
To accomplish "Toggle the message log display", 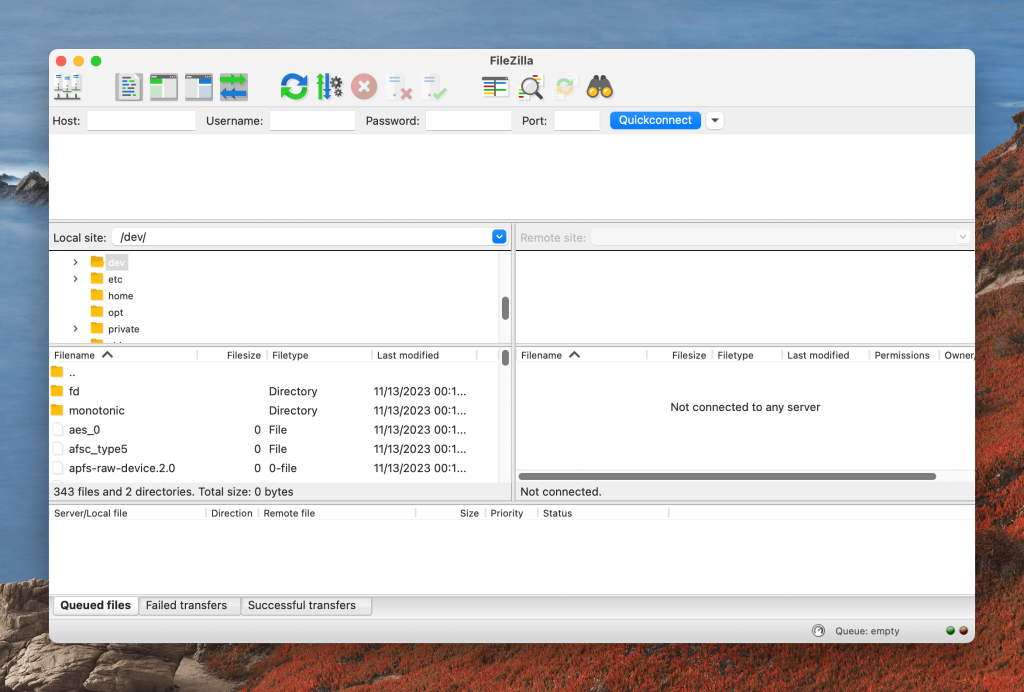I will click(x=128, y=87).
